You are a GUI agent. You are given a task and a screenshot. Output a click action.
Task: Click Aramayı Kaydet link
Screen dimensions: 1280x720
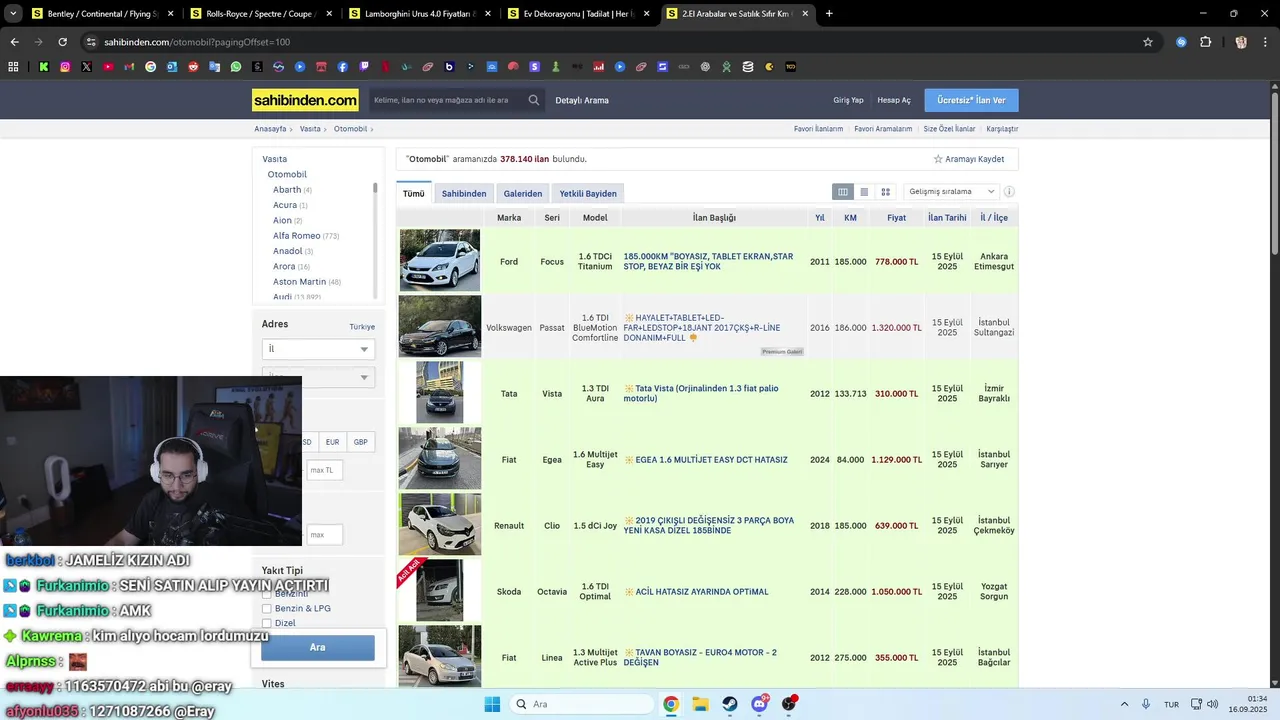969,159
